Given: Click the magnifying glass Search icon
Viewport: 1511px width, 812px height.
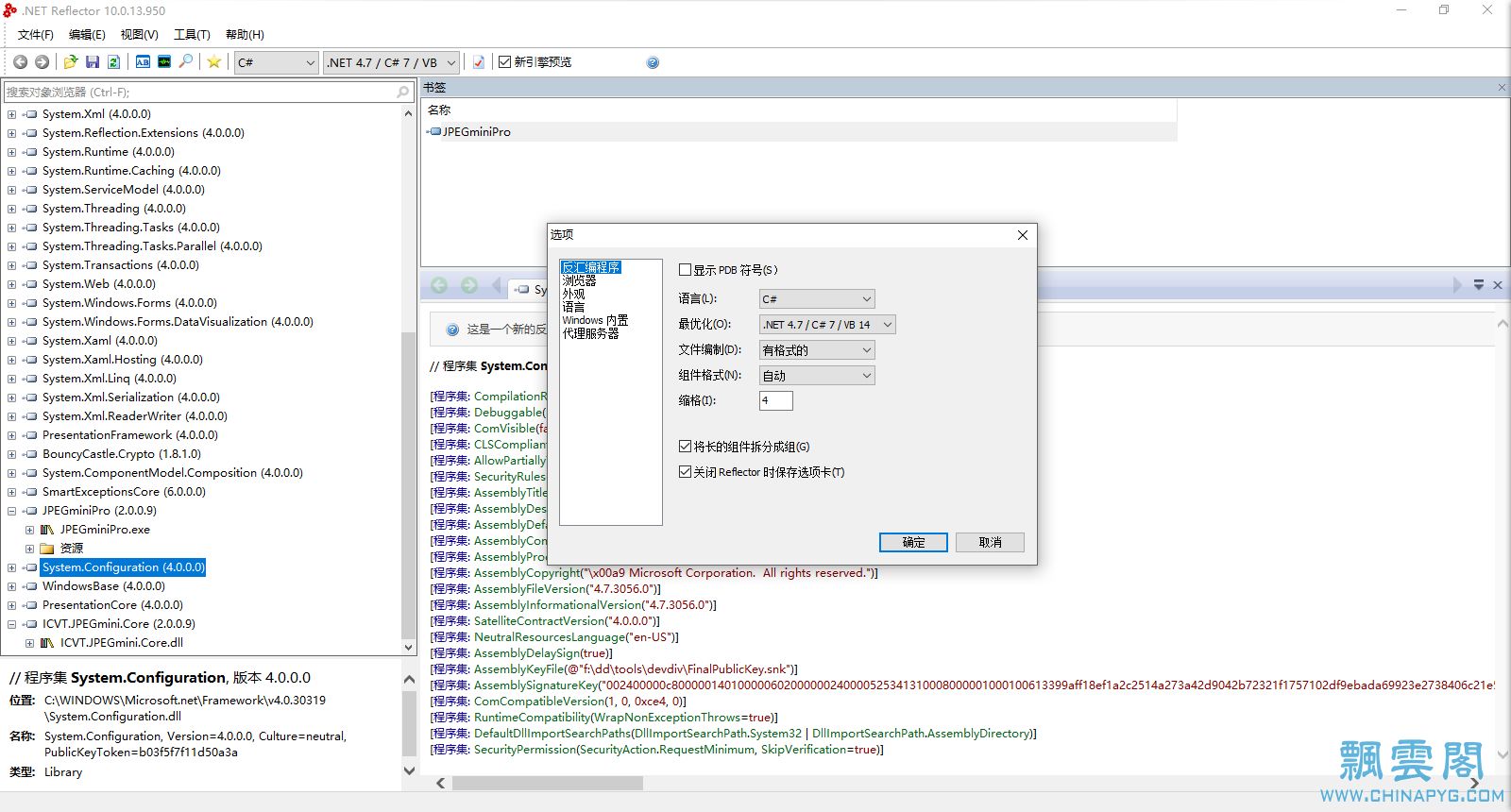Looking at the screenshot, I should 186,62.
